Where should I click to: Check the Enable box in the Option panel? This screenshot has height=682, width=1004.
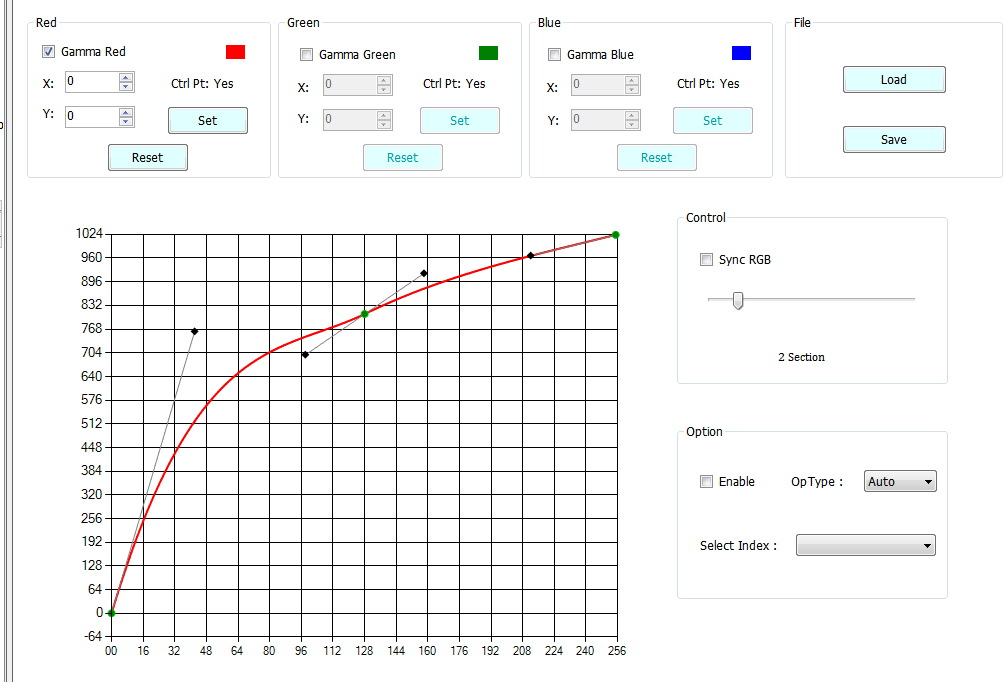(707, 481)
